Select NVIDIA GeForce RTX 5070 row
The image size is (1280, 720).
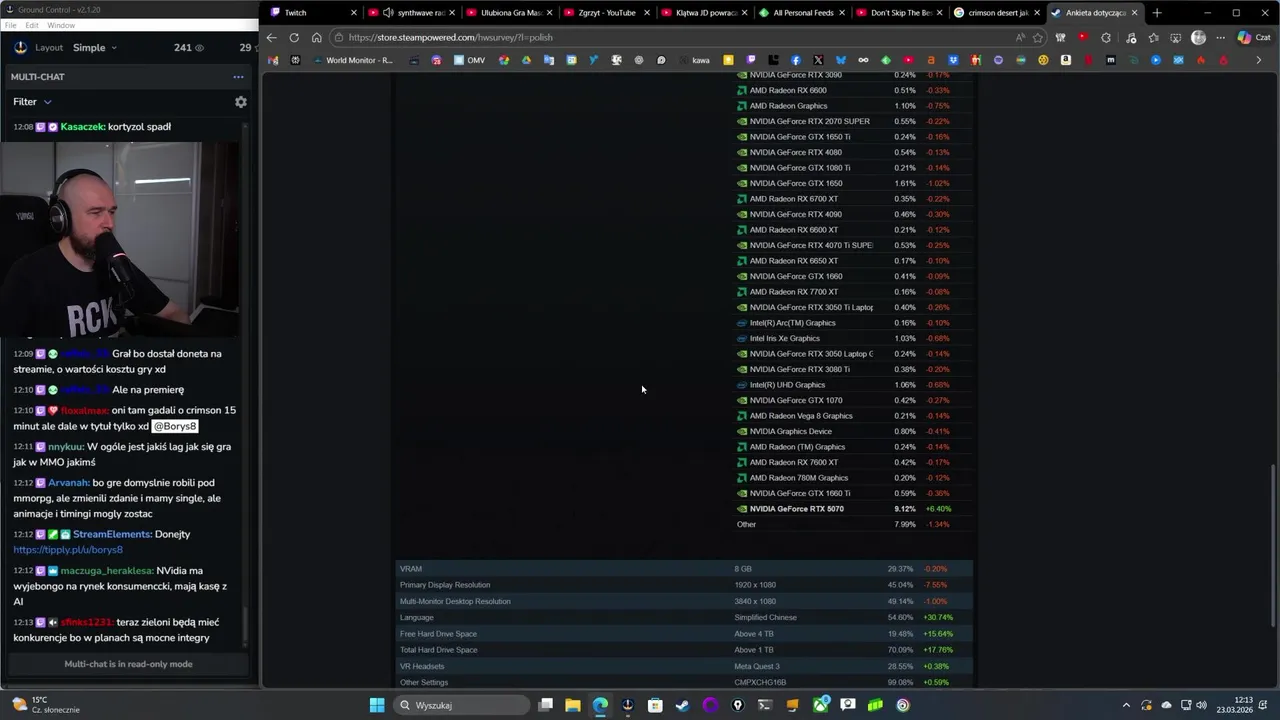[x=854, y=509]
